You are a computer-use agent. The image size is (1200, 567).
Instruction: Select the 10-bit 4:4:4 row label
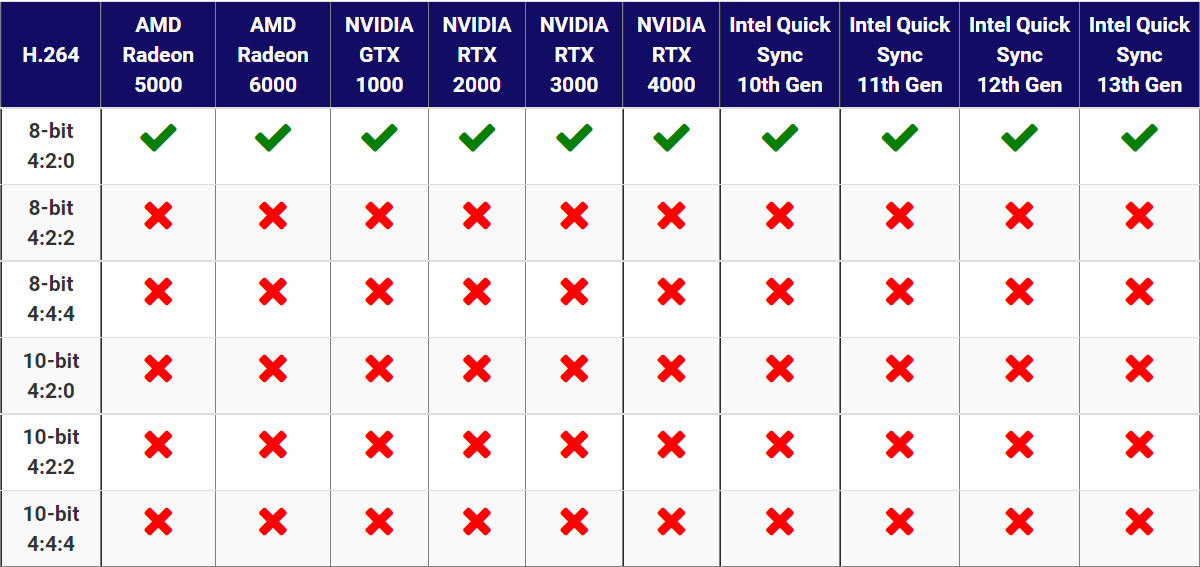pos(51,529)
